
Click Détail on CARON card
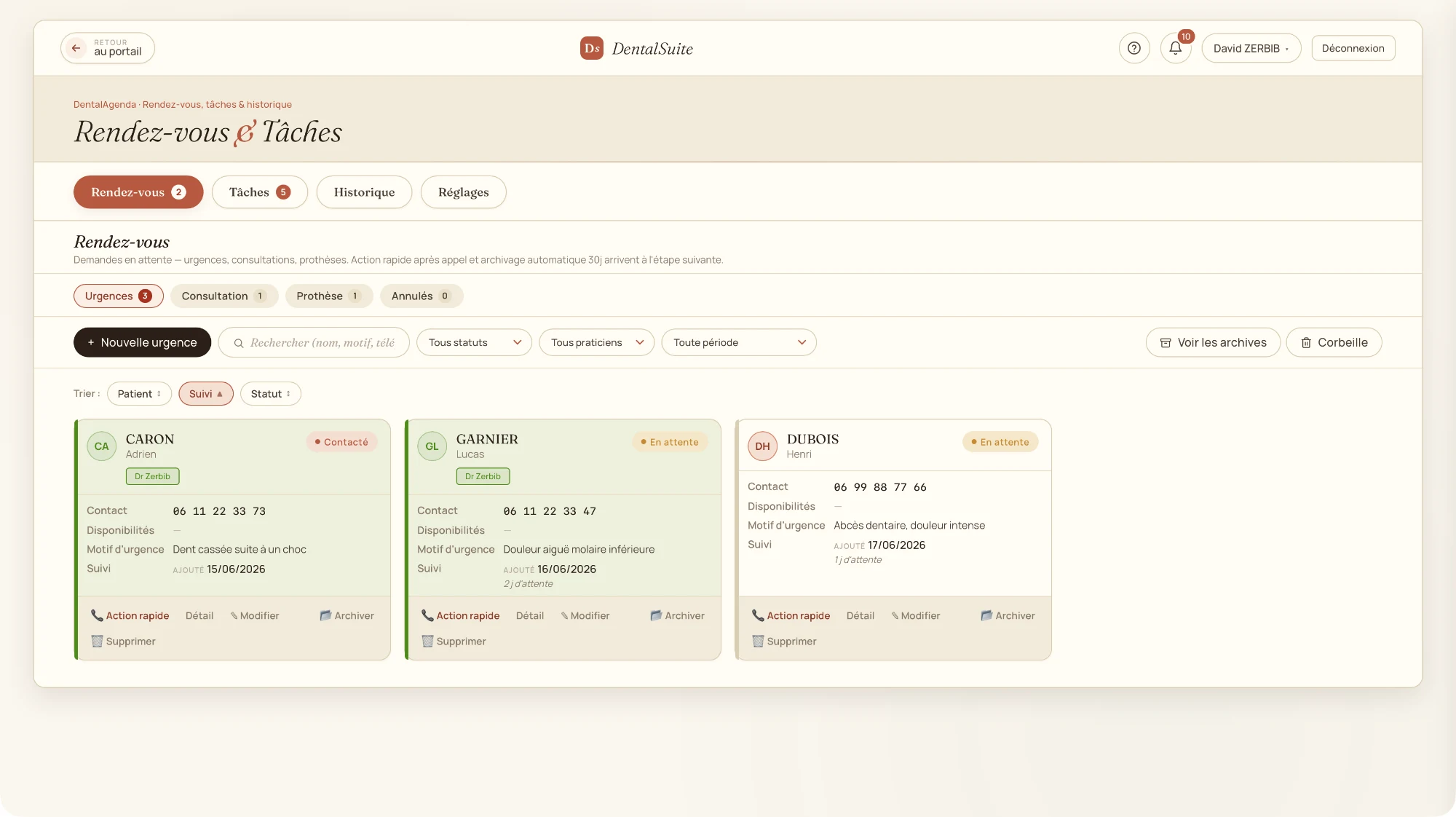(x=199, y=616)
